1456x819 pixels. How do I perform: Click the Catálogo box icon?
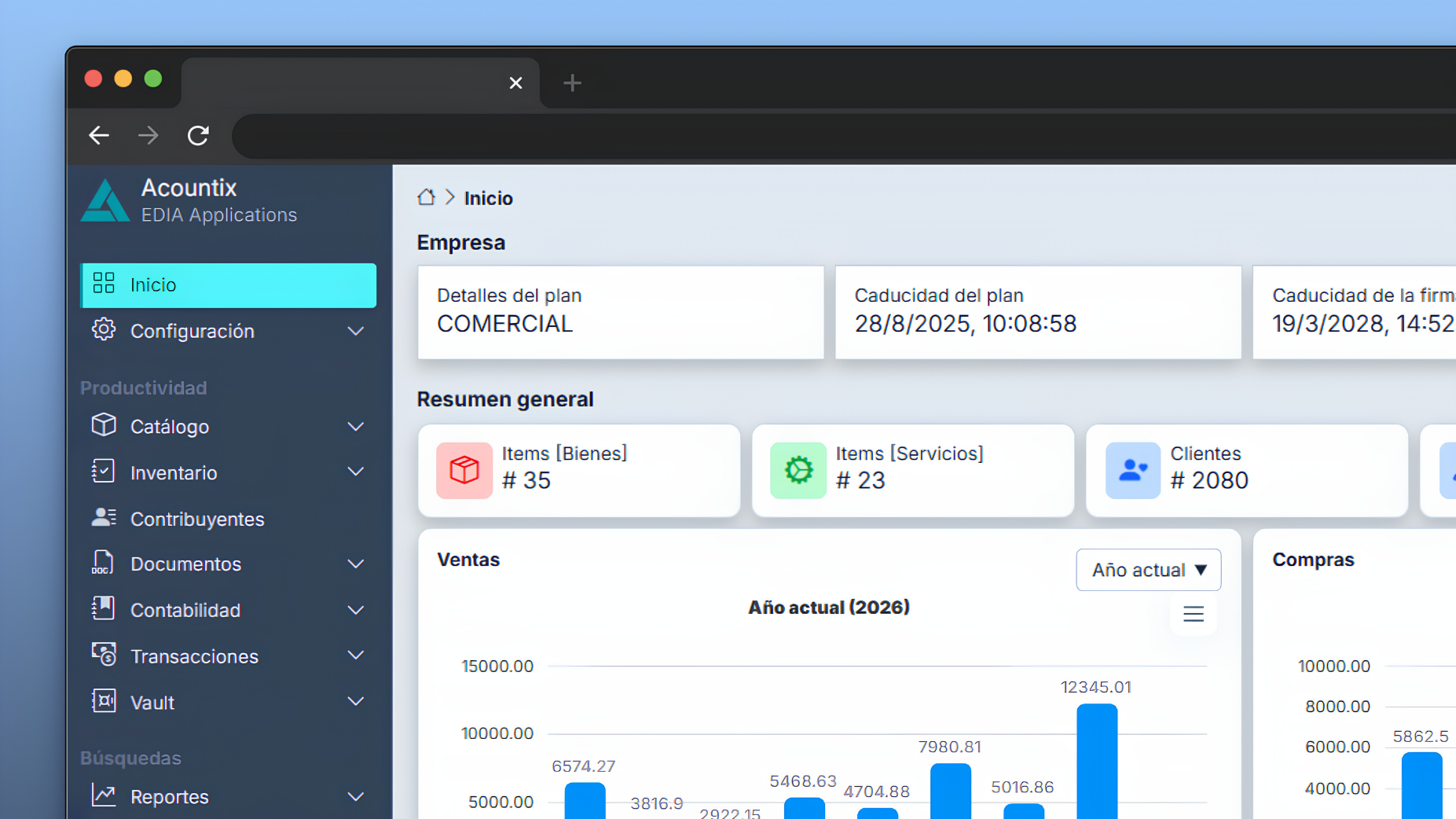pyautogui.click(x=104, y=424)
